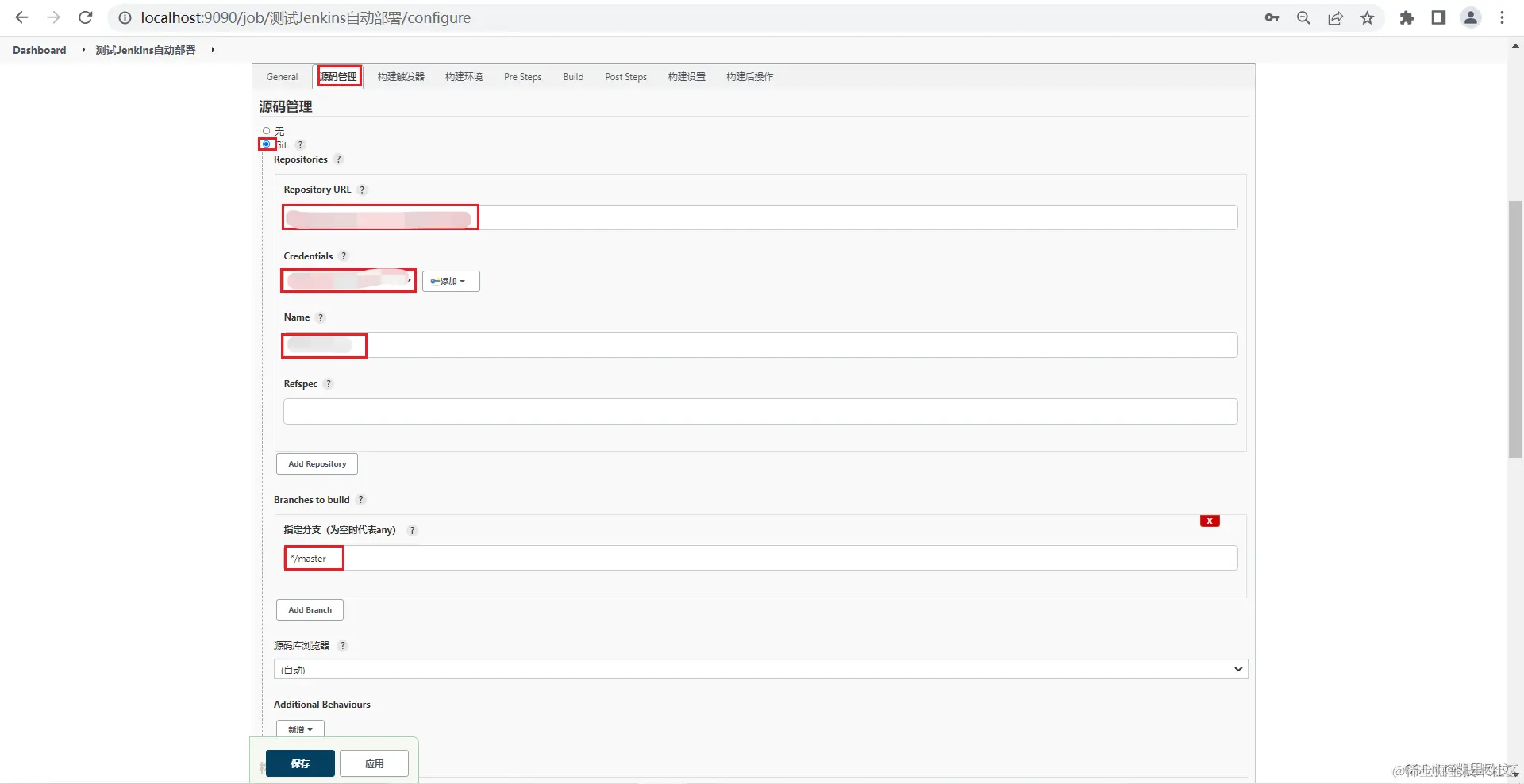This screenshot has width=1524, height=784.
Task: Open the 源码库浏览器 help icon
Action: (343, 646)
